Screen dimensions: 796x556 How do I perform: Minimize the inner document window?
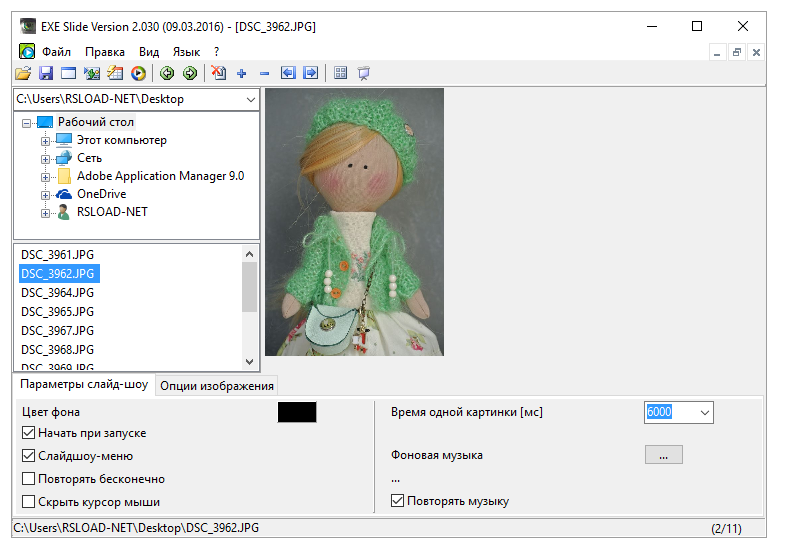717,52
